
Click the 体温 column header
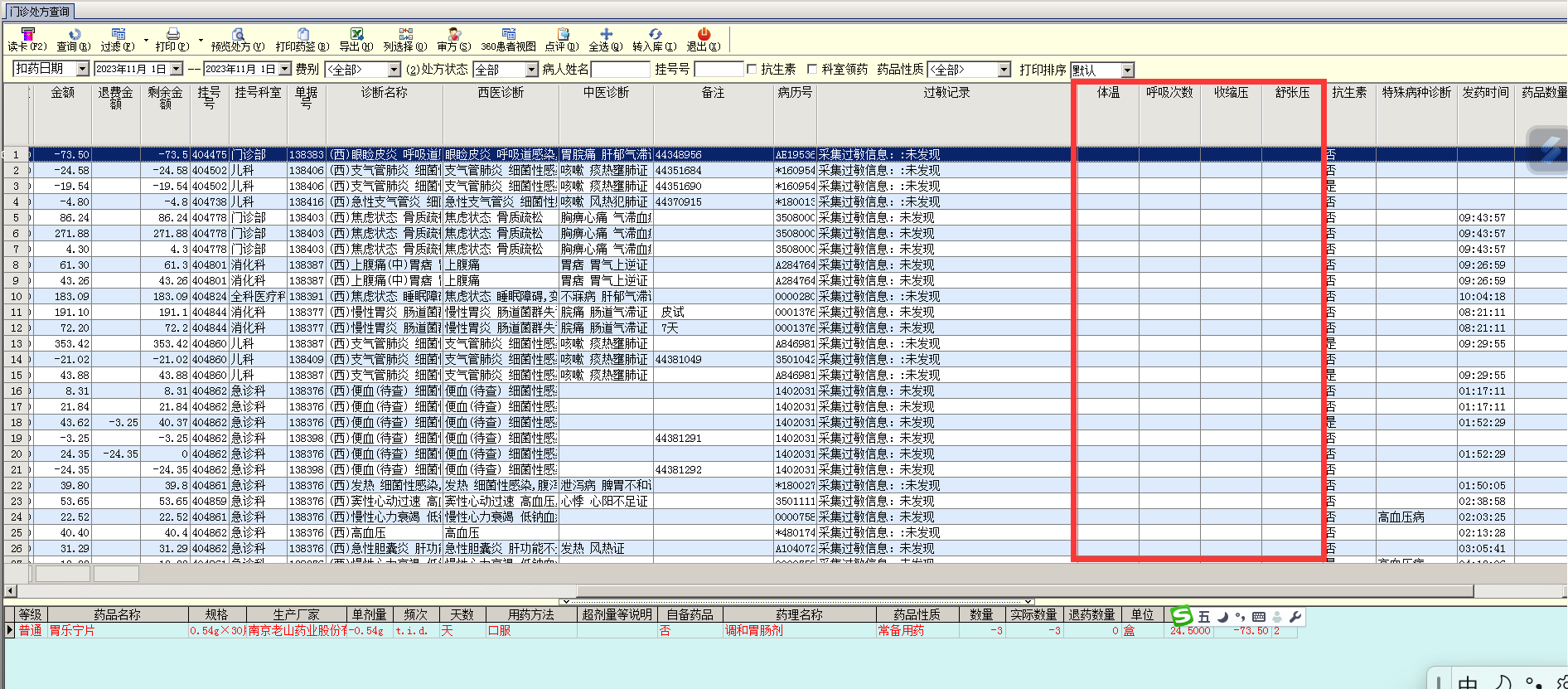(1108, 114)
